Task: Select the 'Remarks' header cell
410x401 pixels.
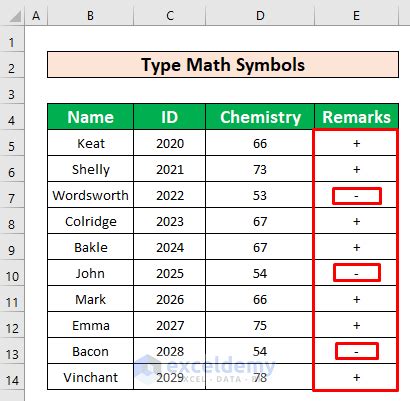Action: click(356, 117)
